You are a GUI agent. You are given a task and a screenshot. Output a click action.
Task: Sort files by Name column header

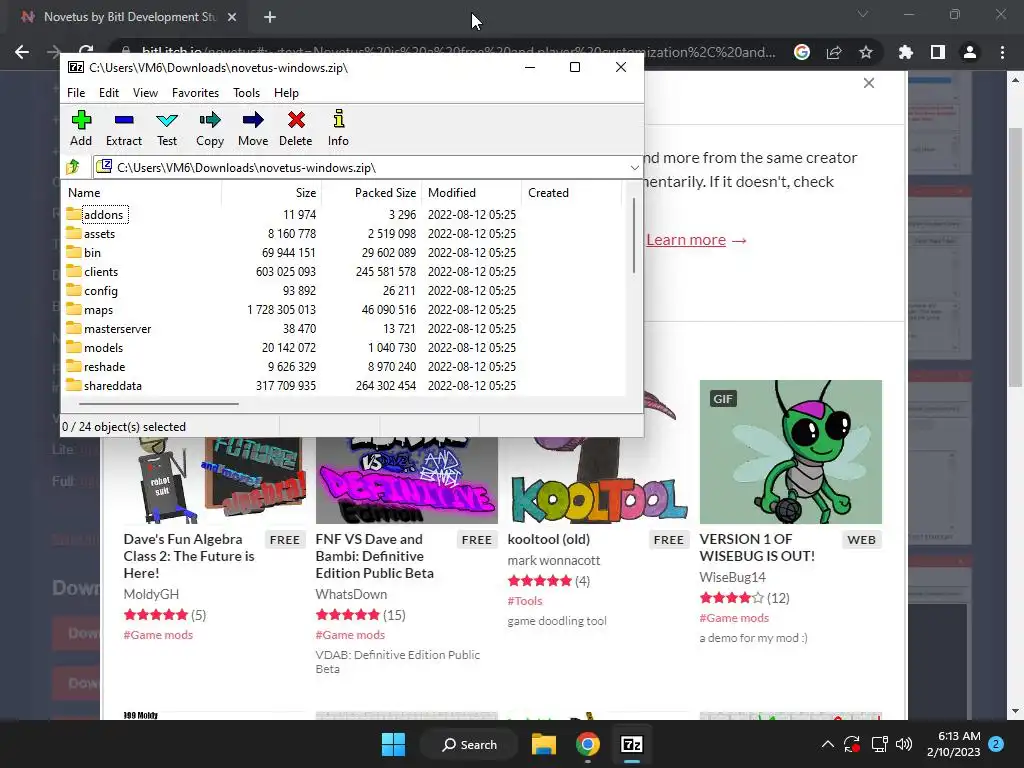(141, 193)
